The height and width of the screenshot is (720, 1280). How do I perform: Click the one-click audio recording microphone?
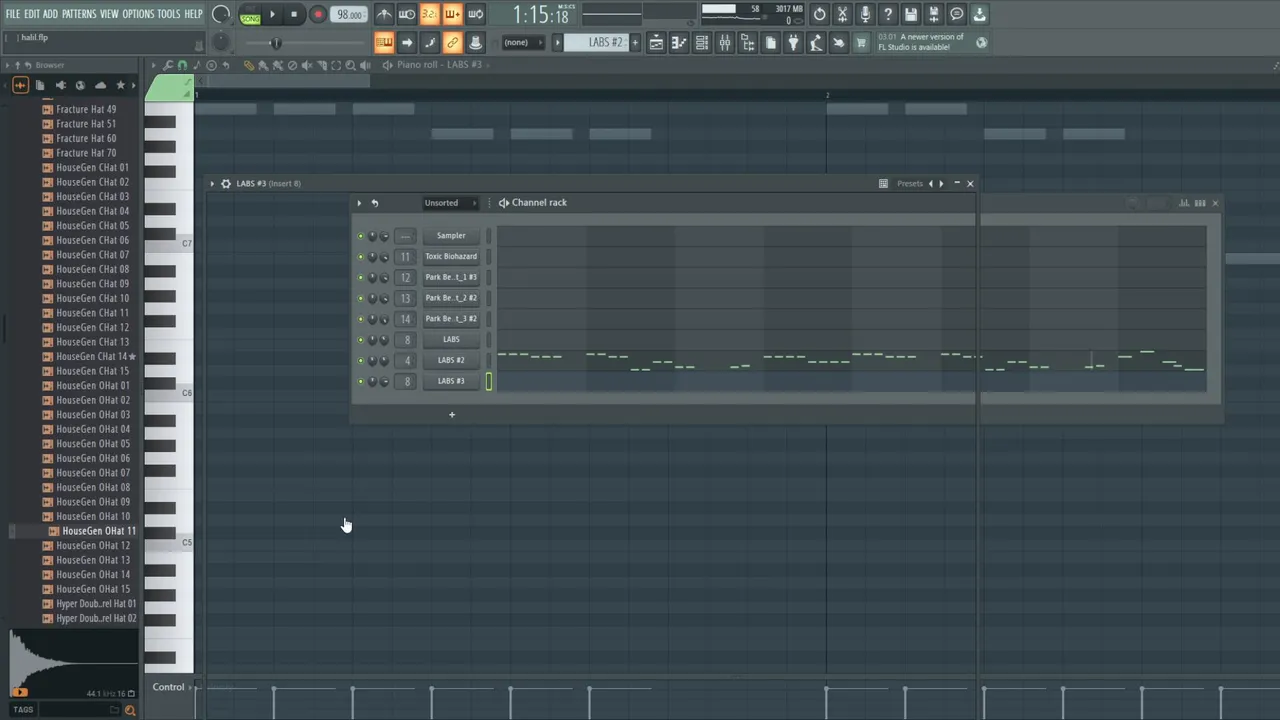tap(865, 14)
